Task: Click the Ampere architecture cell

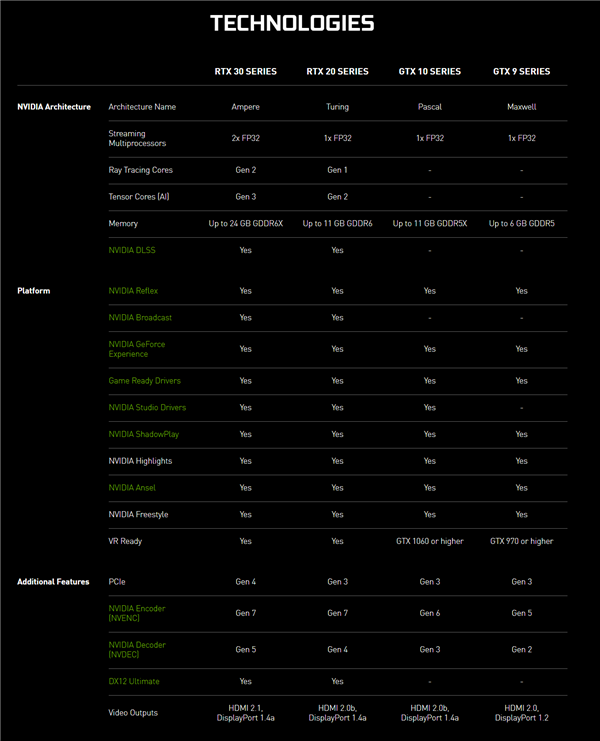Action: click(x=246, y=107)
